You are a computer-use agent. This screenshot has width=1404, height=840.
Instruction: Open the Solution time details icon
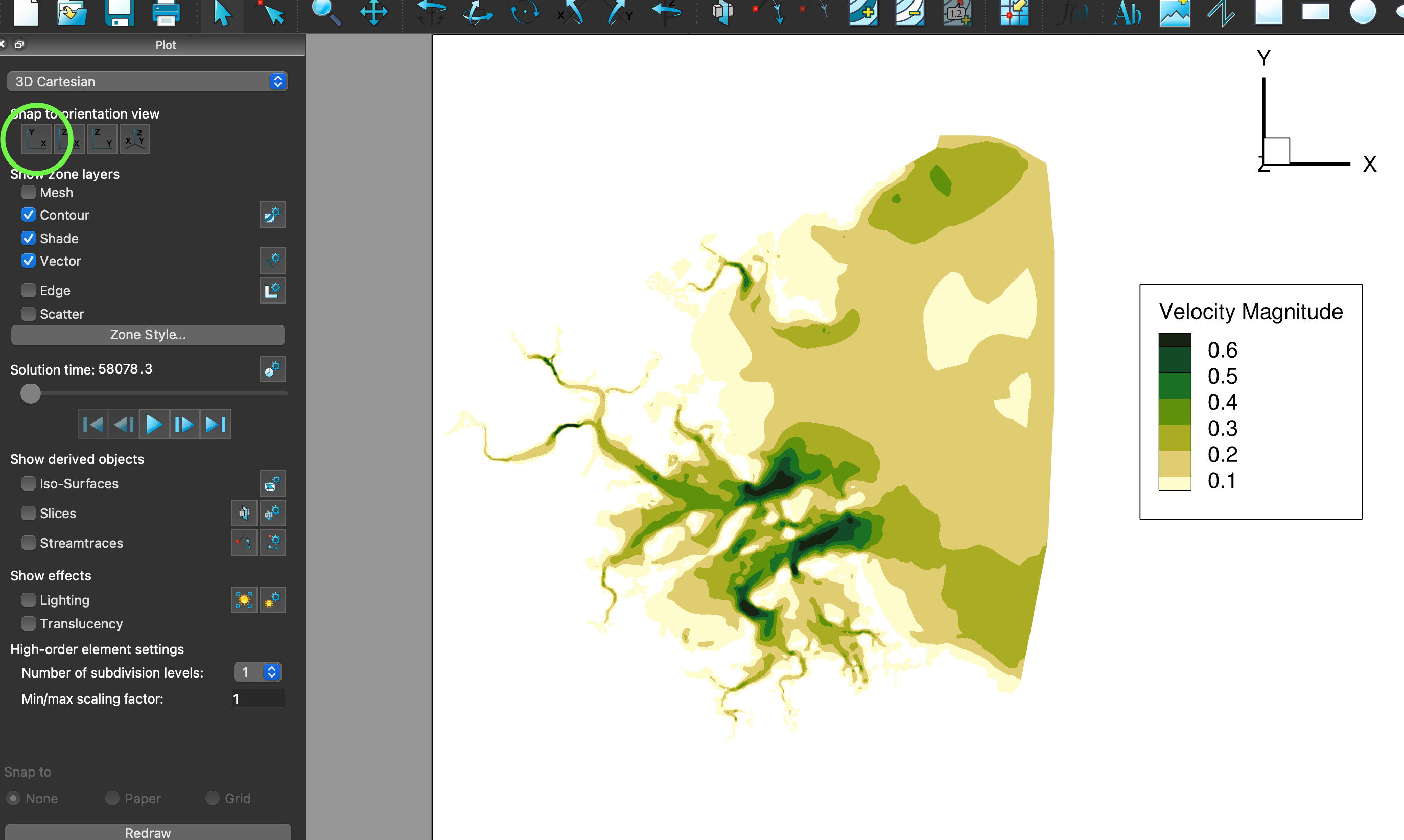(x=272, y=369)
